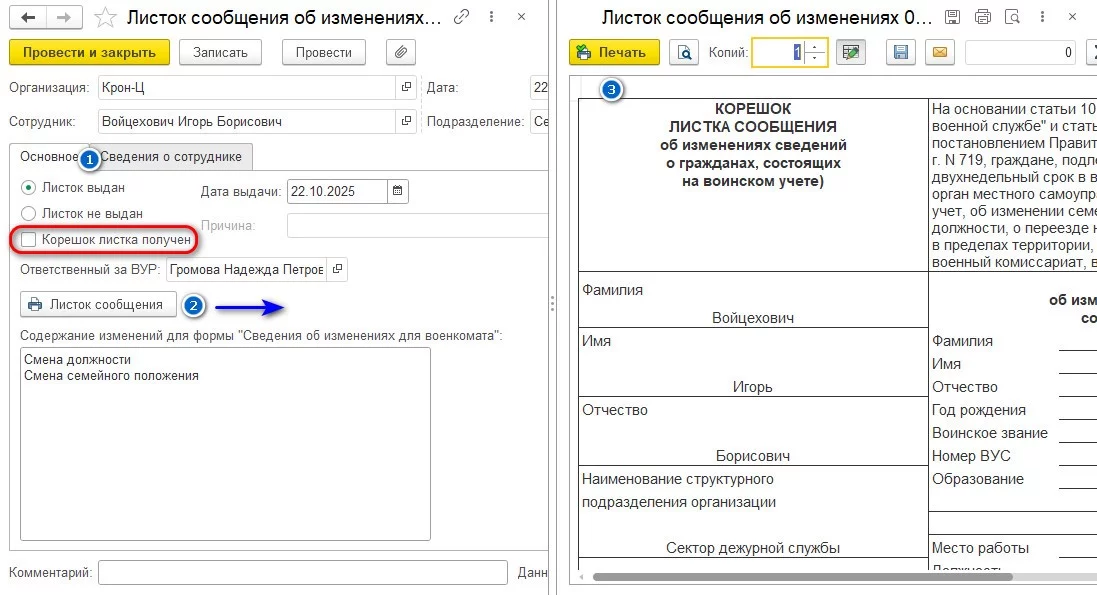Click the Образование label in form

pos(977,480)
